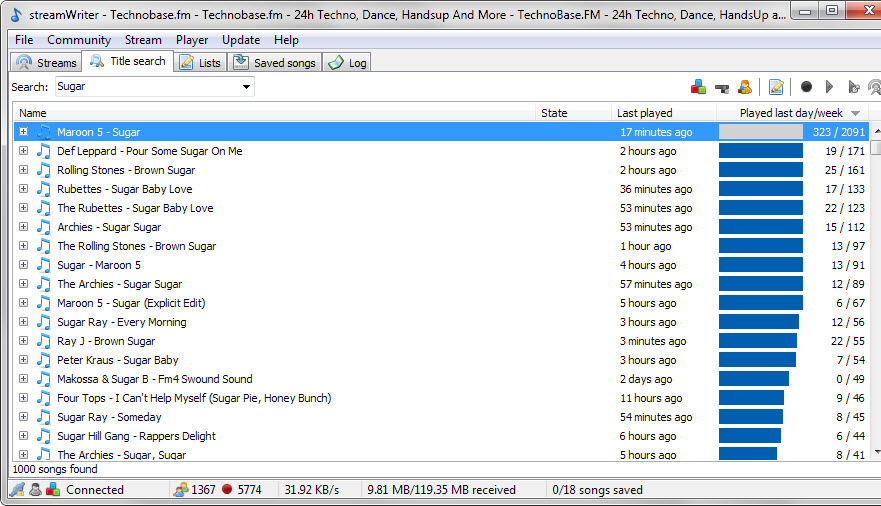Click the notepad with pencil toolbar icon
The image size is (881, 506).
pos(776,87)
